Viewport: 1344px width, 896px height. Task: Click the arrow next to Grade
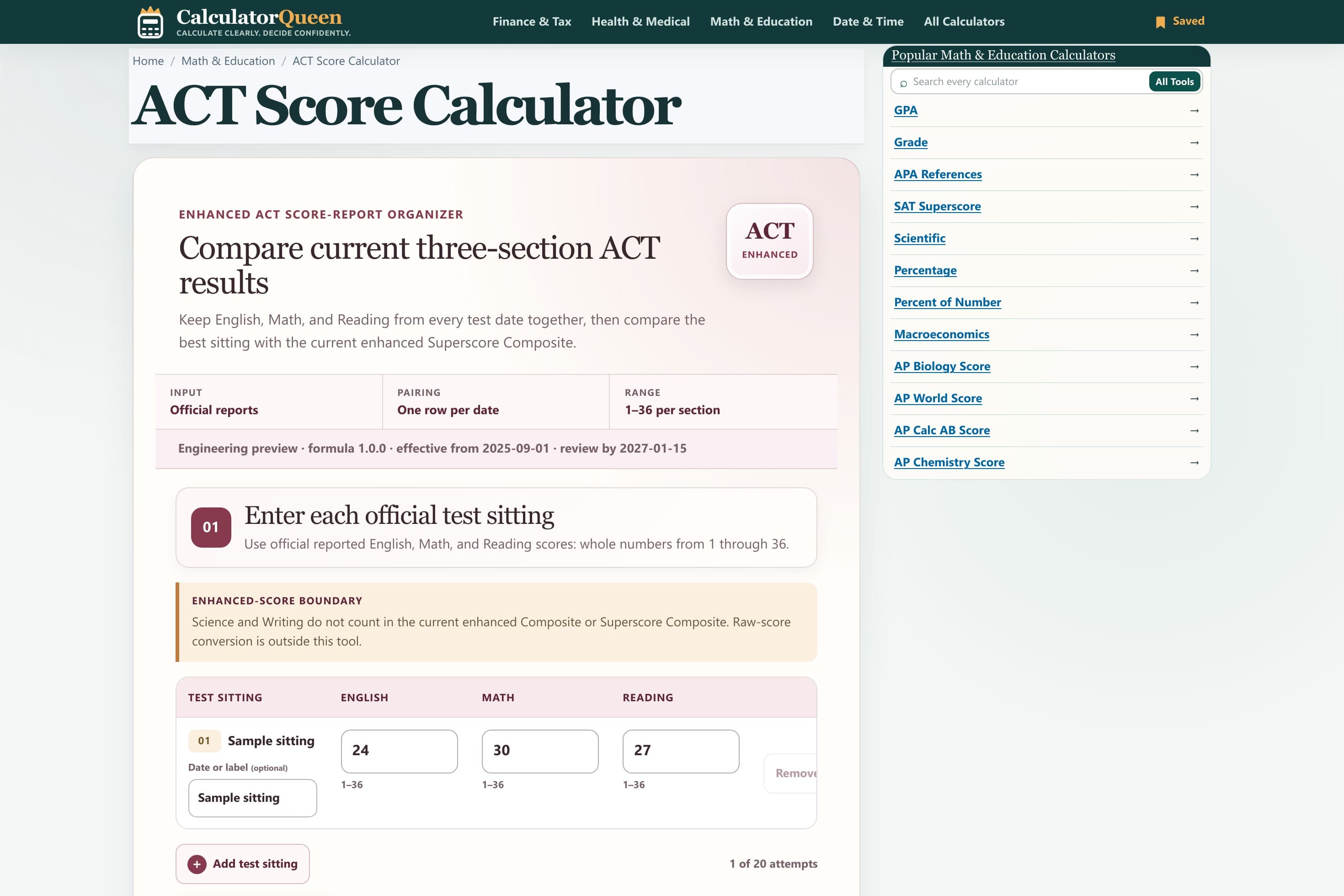tap(1194, 143)
